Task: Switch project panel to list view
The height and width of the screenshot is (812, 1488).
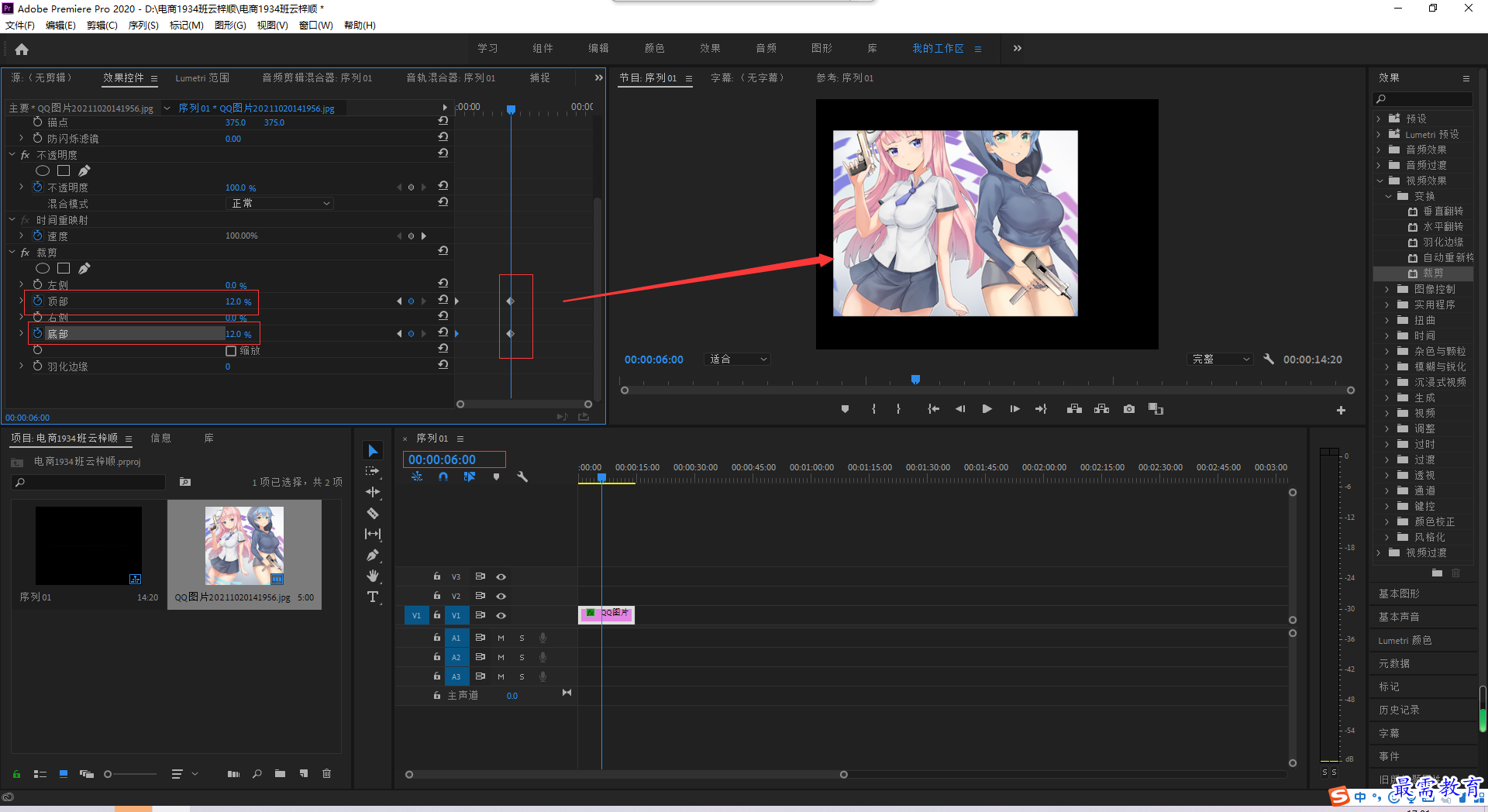Action: 40,773
